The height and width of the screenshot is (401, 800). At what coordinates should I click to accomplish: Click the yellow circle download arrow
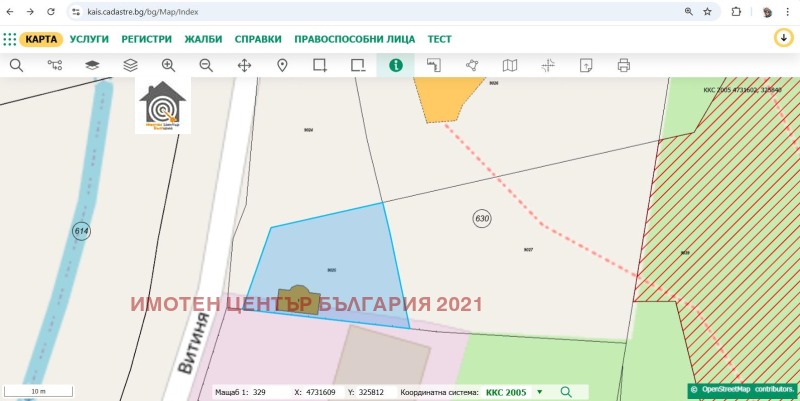[784, 38]
